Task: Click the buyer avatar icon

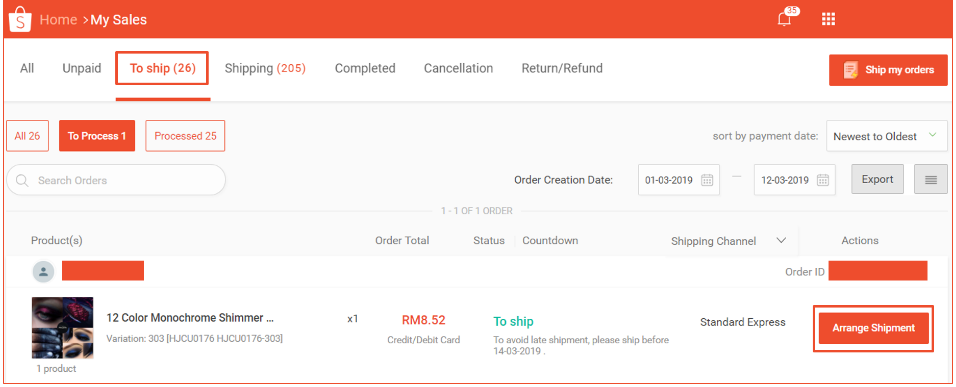Action: [x=43, y=272]
